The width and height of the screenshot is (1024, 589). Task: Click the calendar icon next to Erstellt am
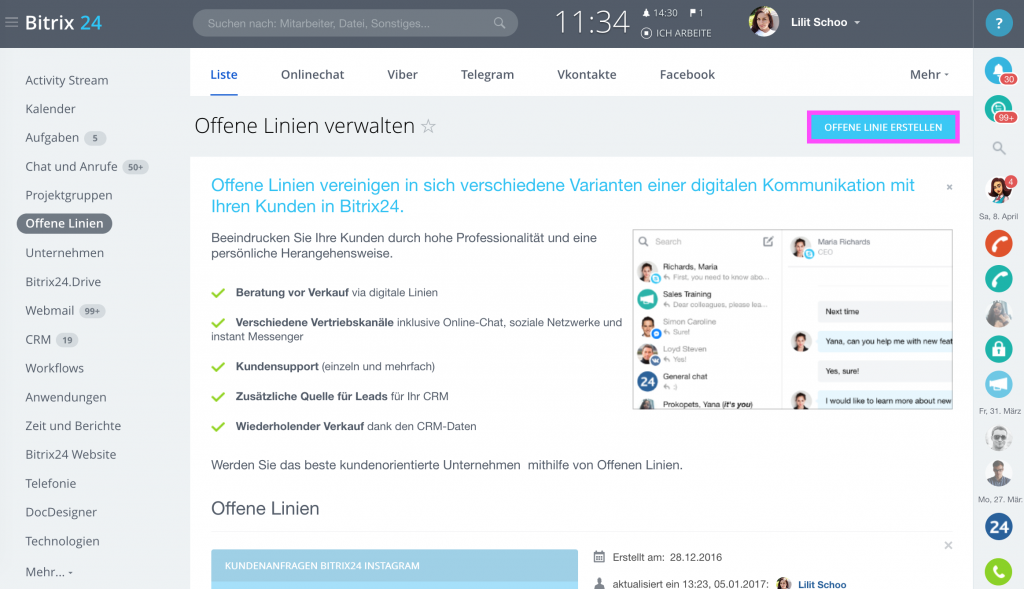click(x=599, y=557)
